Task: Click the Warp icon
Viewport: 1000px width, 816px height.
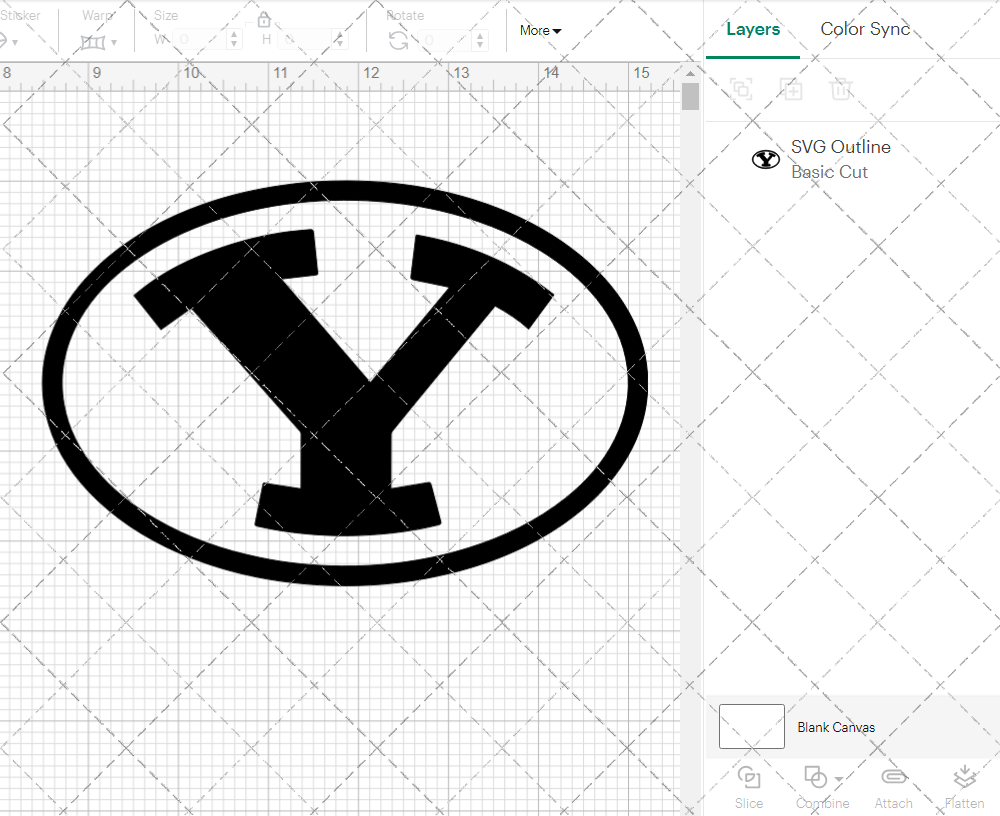Action: [93, 40]
